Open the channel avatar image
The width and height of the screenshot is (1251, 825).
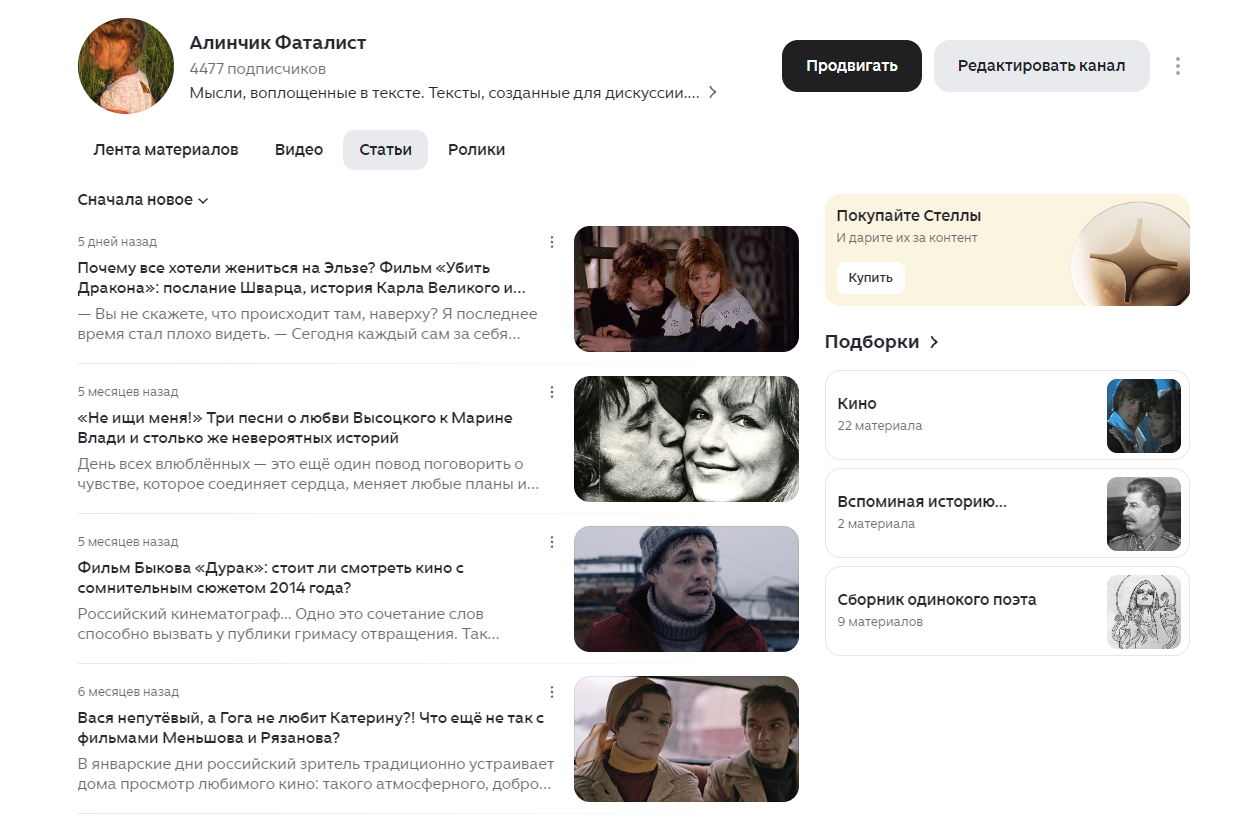click(126, 66)
